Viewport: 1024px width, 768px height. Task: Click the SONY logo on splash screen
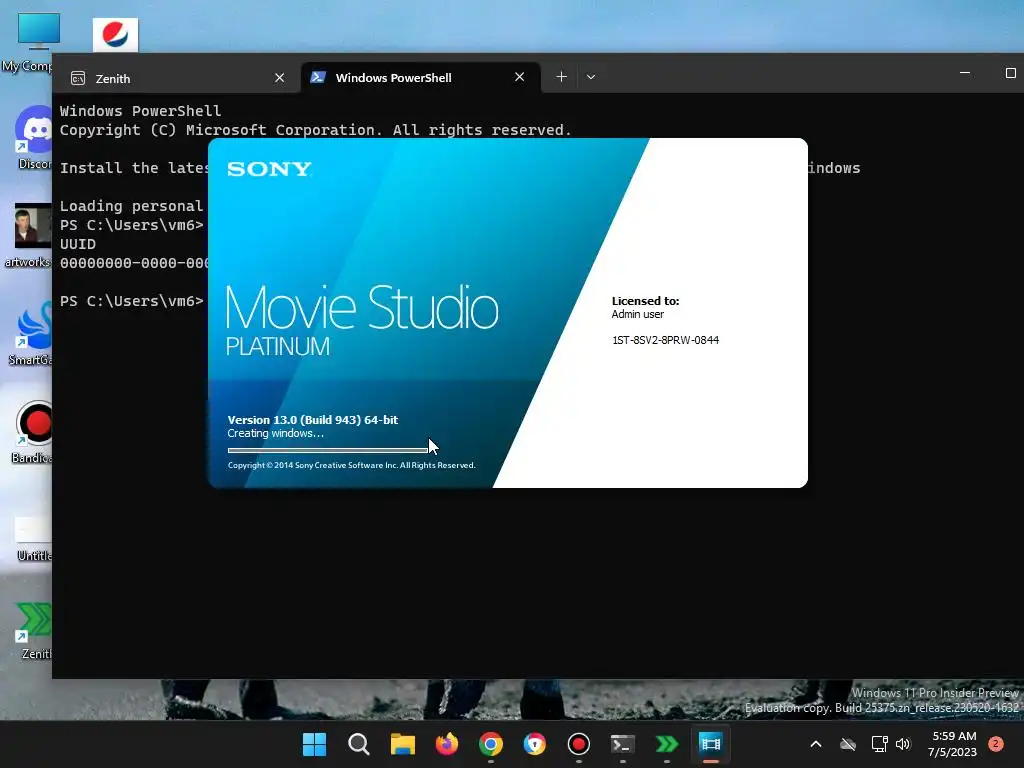point(269,169)
